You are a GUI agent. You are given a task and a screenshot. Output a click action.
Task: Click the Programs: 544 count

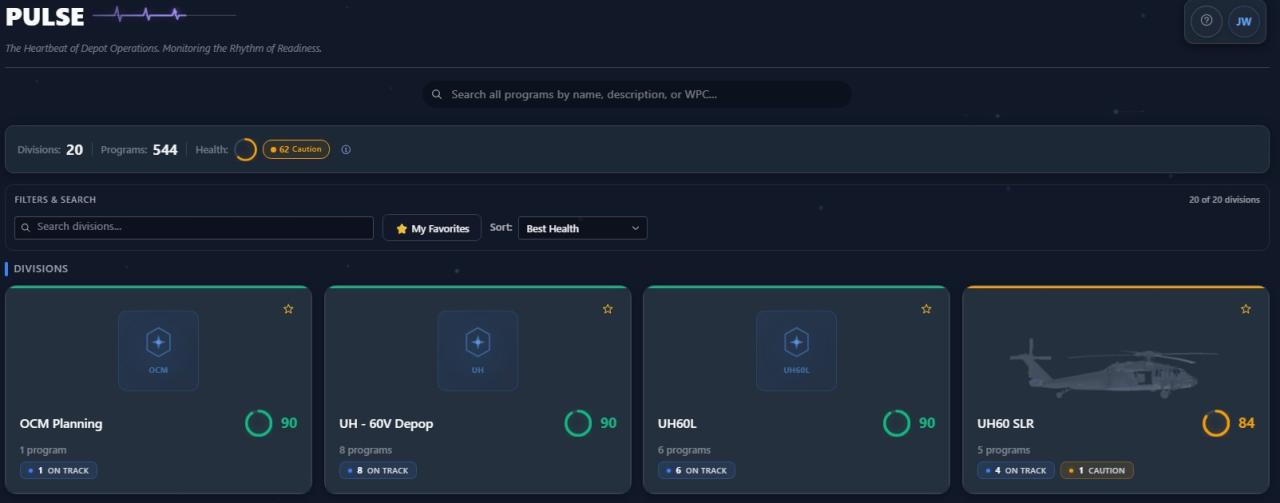click(139, 150)
